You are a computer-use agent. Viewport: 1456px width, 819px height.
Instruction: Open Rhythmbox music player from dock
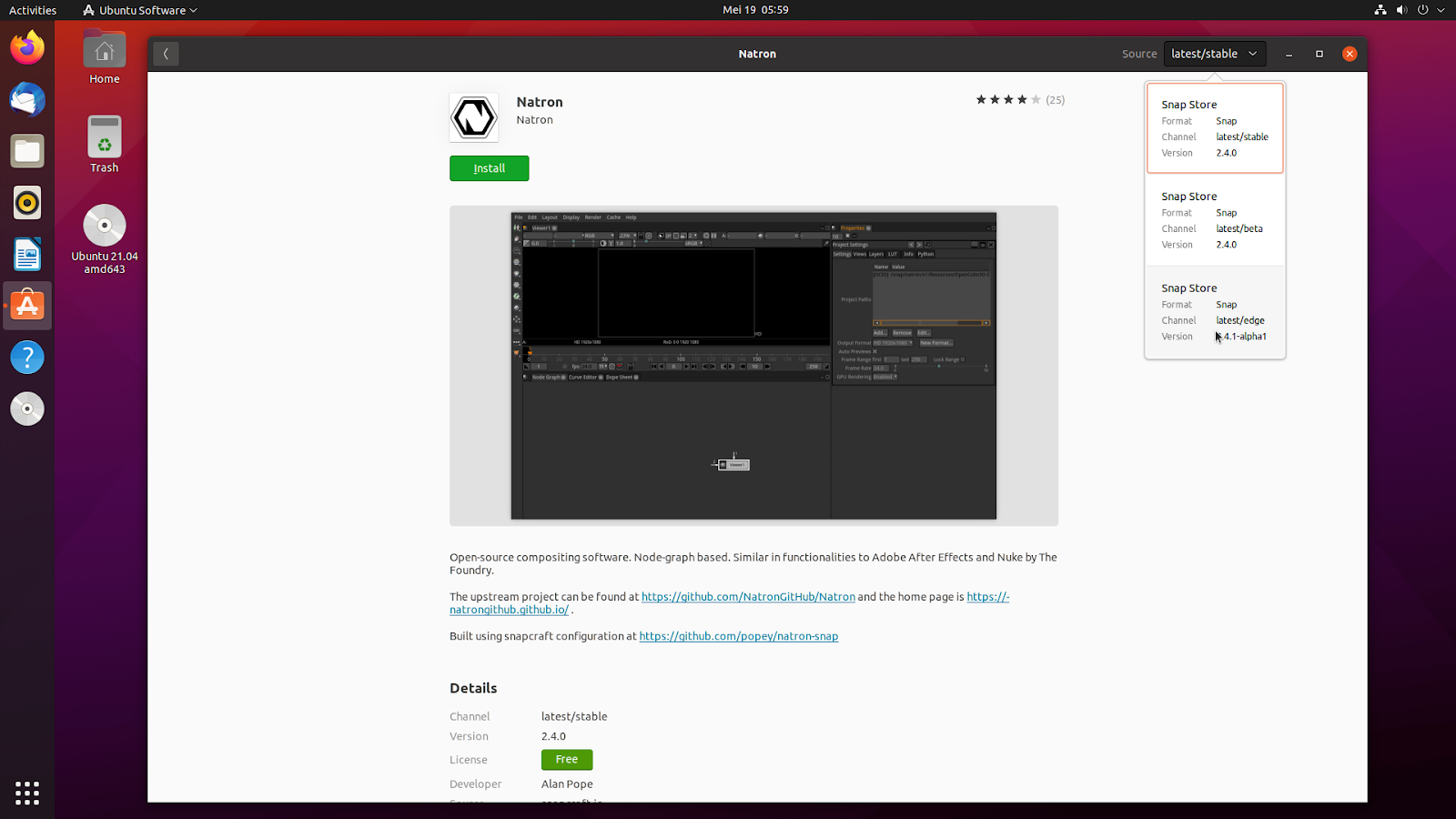coord(27,203)
